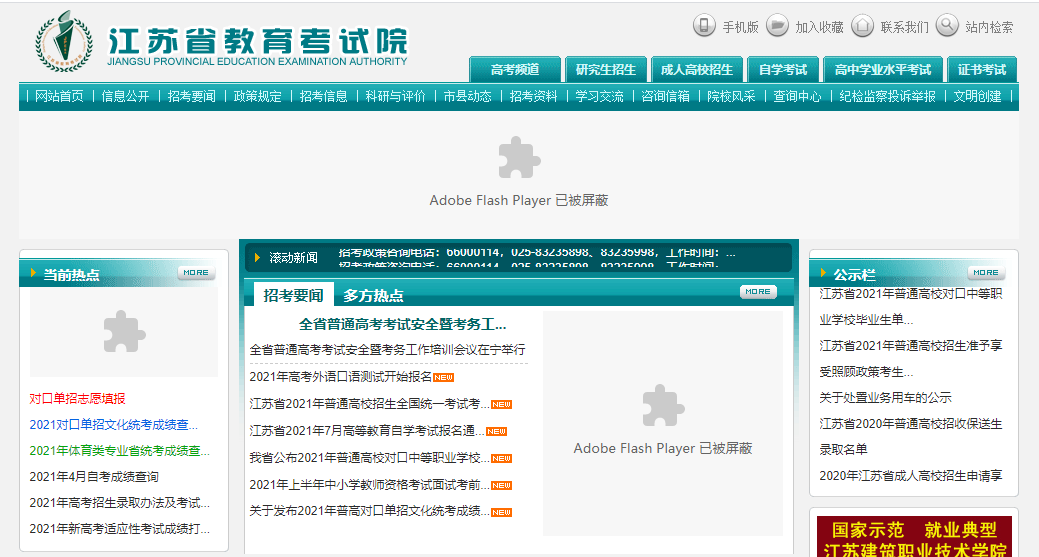Click the 江苏建筑职业技术学院 red banner

914,536
